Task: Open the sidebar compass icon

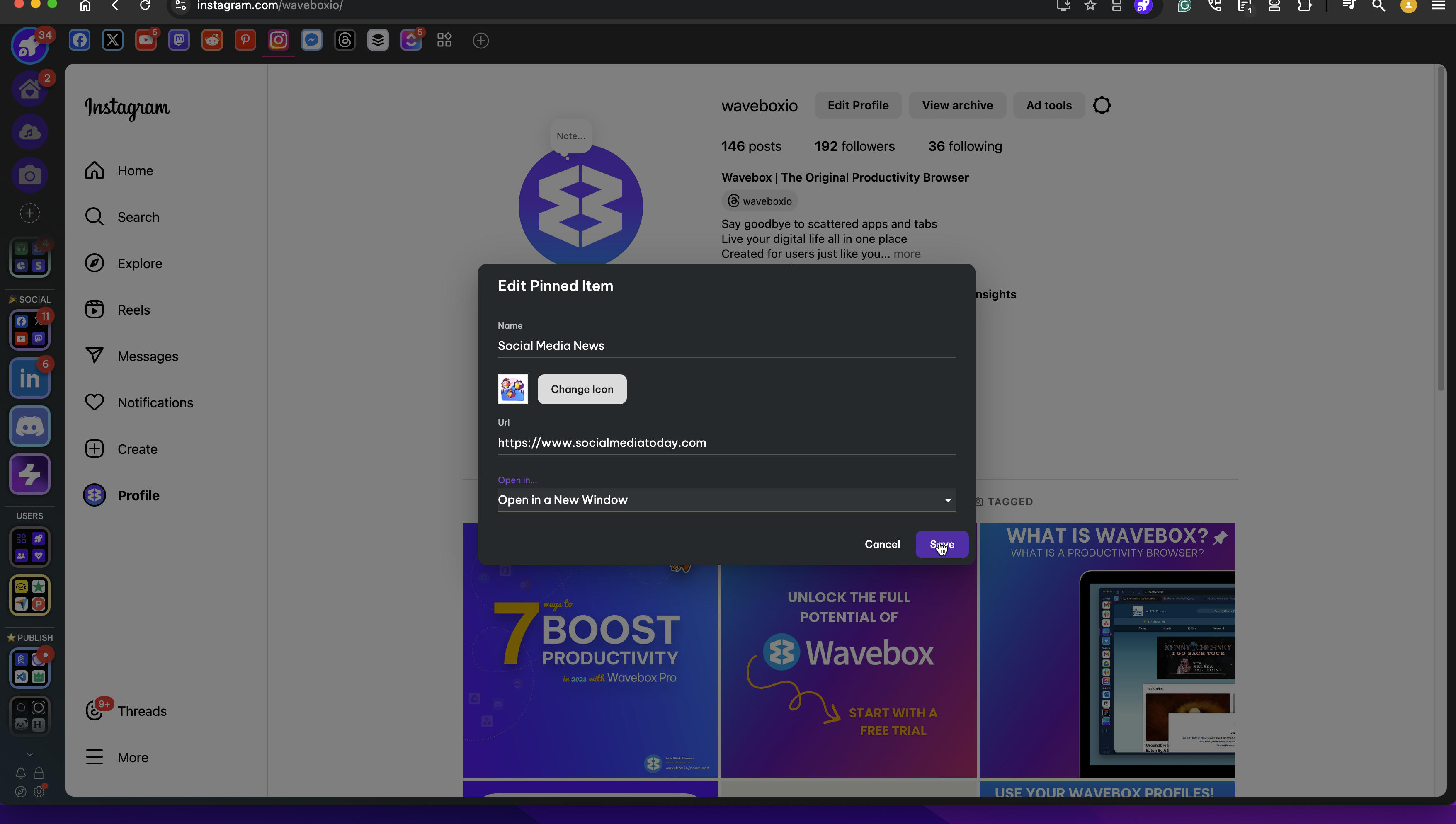Action: (20, 792)
